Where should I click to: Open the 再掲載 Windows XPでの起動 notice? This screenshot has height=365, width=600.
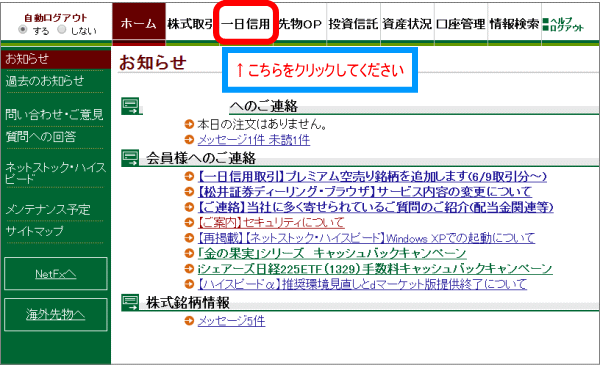point(366,238)
